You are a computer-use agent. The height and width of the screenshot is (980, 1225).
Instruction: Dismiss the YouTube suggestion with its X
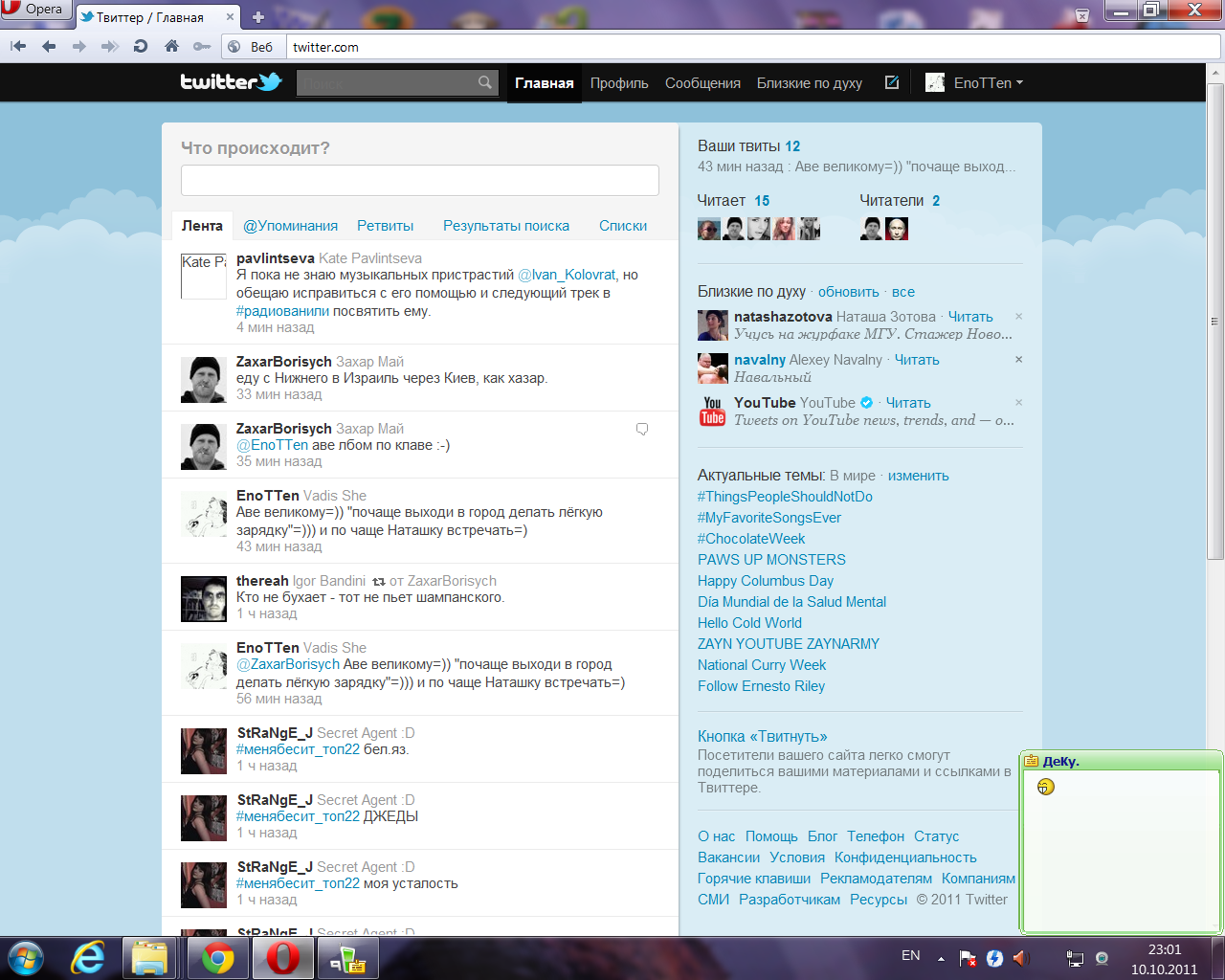coord(1018,403)
